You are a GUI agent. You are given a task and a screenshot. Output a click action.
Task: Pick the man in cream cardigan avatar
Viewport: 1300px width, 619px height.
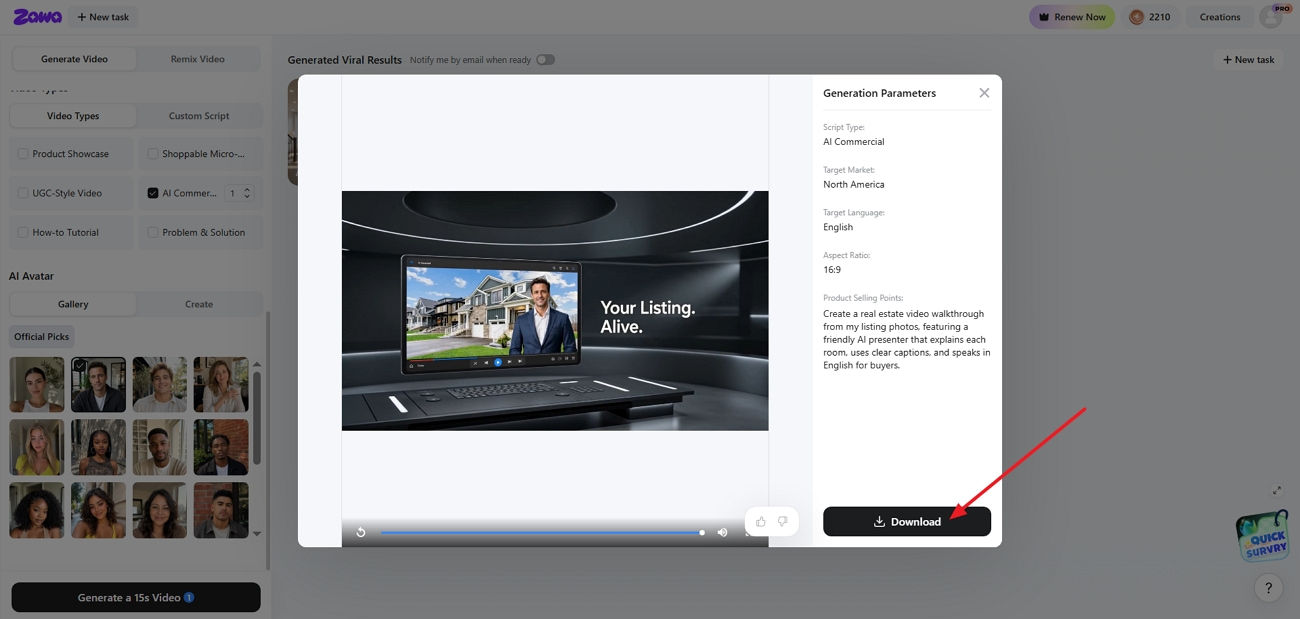(160, 447)
